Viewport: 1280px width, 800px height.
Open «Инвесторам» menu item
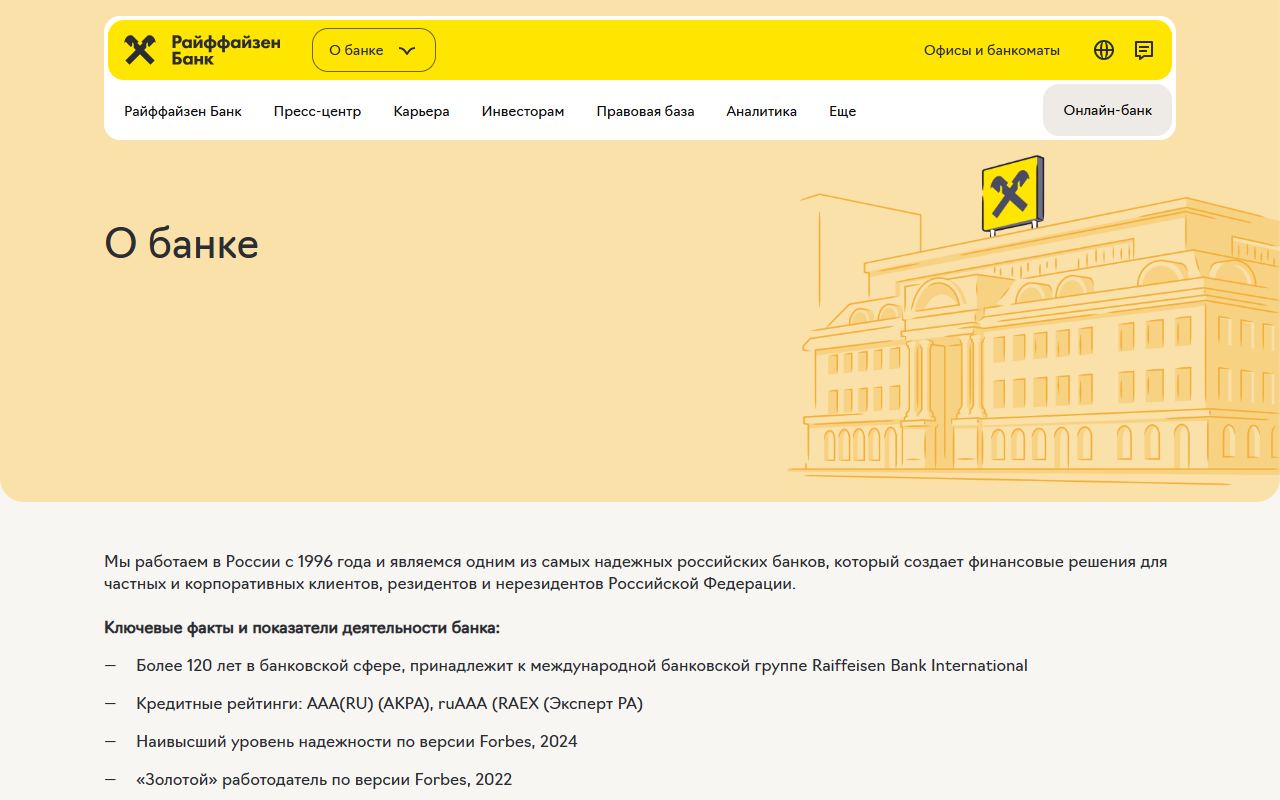tap(523, 111)
